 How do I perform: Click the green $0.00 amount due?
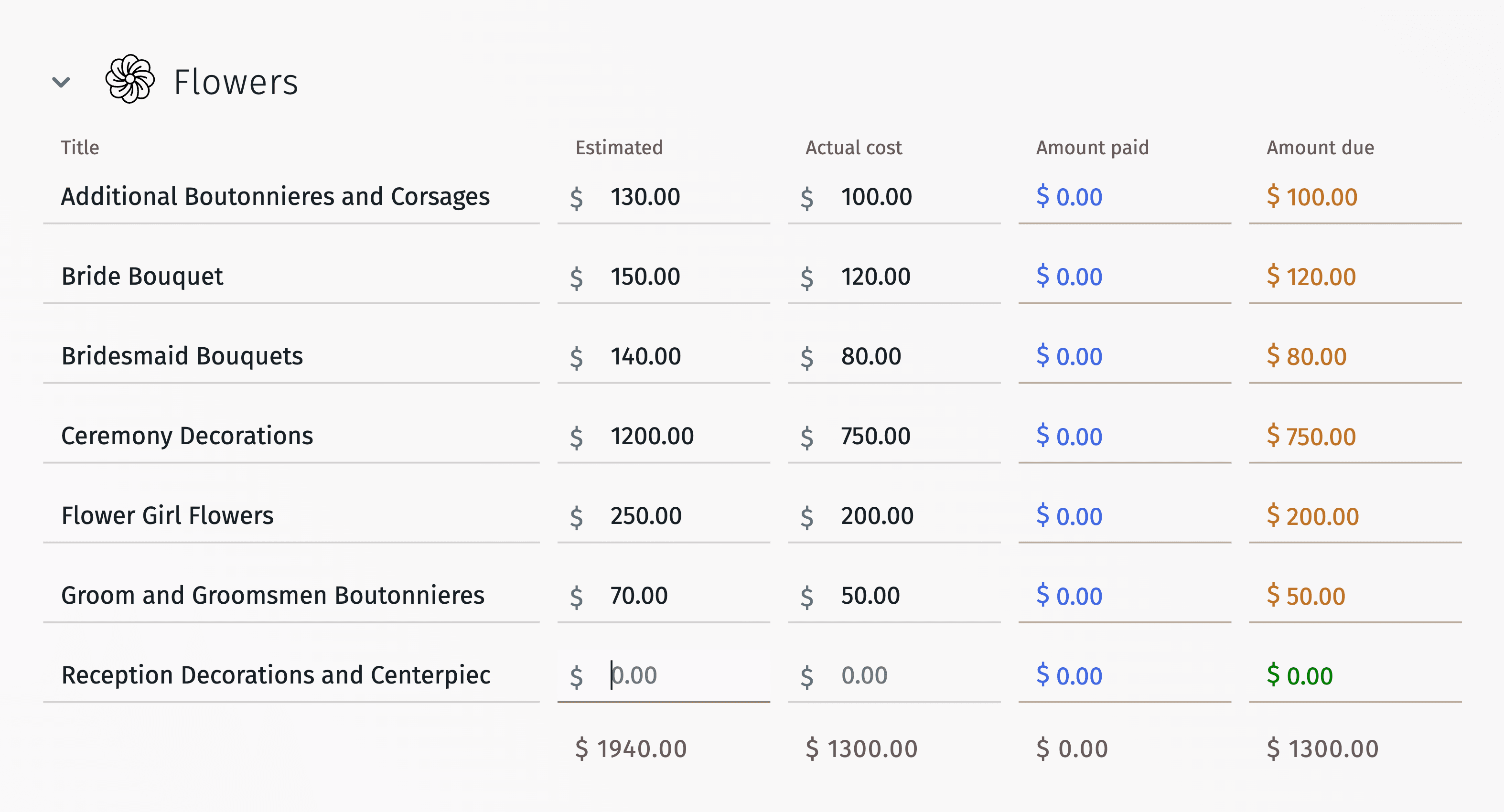(x=1300, y=675)
